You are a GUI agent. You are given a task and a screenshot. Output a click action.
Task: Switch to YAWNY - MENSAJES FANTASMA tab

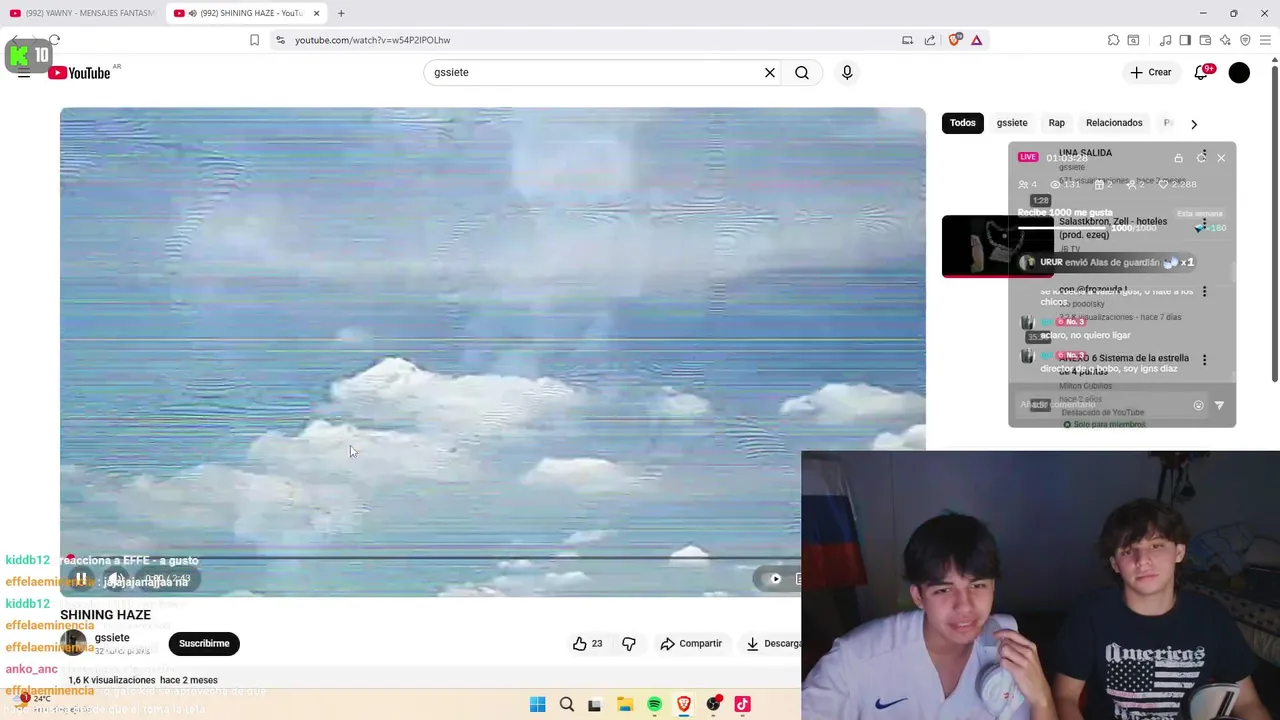[x=82, y=13]
